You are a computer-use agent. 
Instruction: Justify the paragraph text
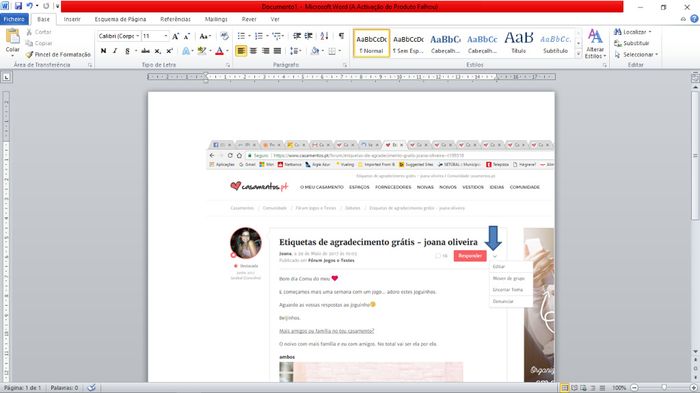(x=277, y=51)
